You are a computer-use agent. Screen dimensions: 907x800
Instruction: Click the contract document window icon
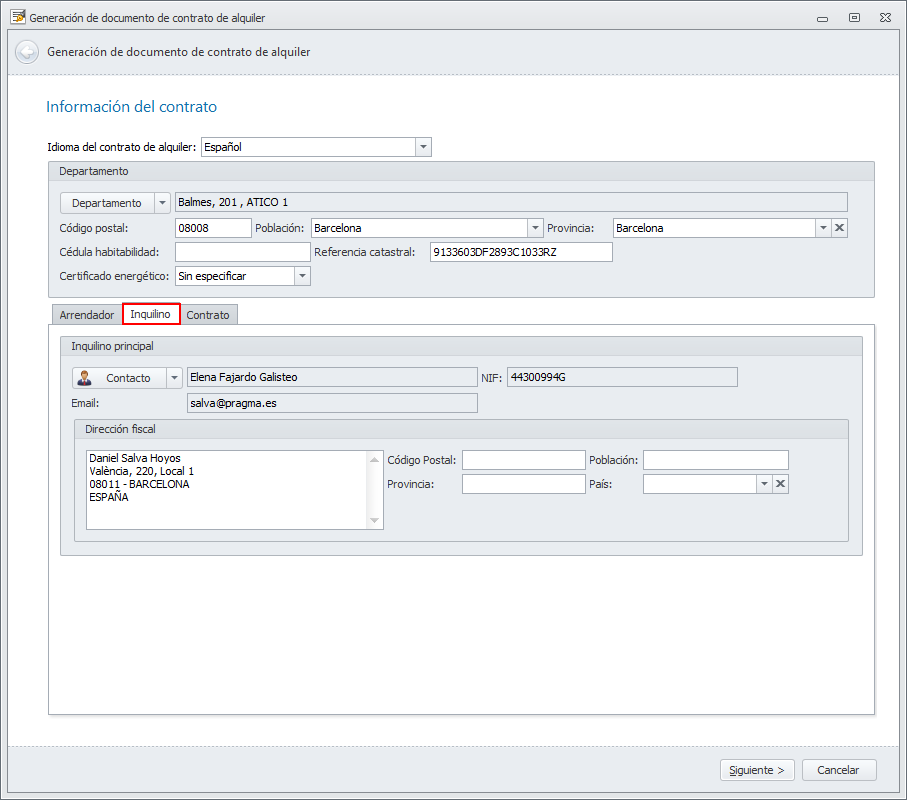coord(18,17)
